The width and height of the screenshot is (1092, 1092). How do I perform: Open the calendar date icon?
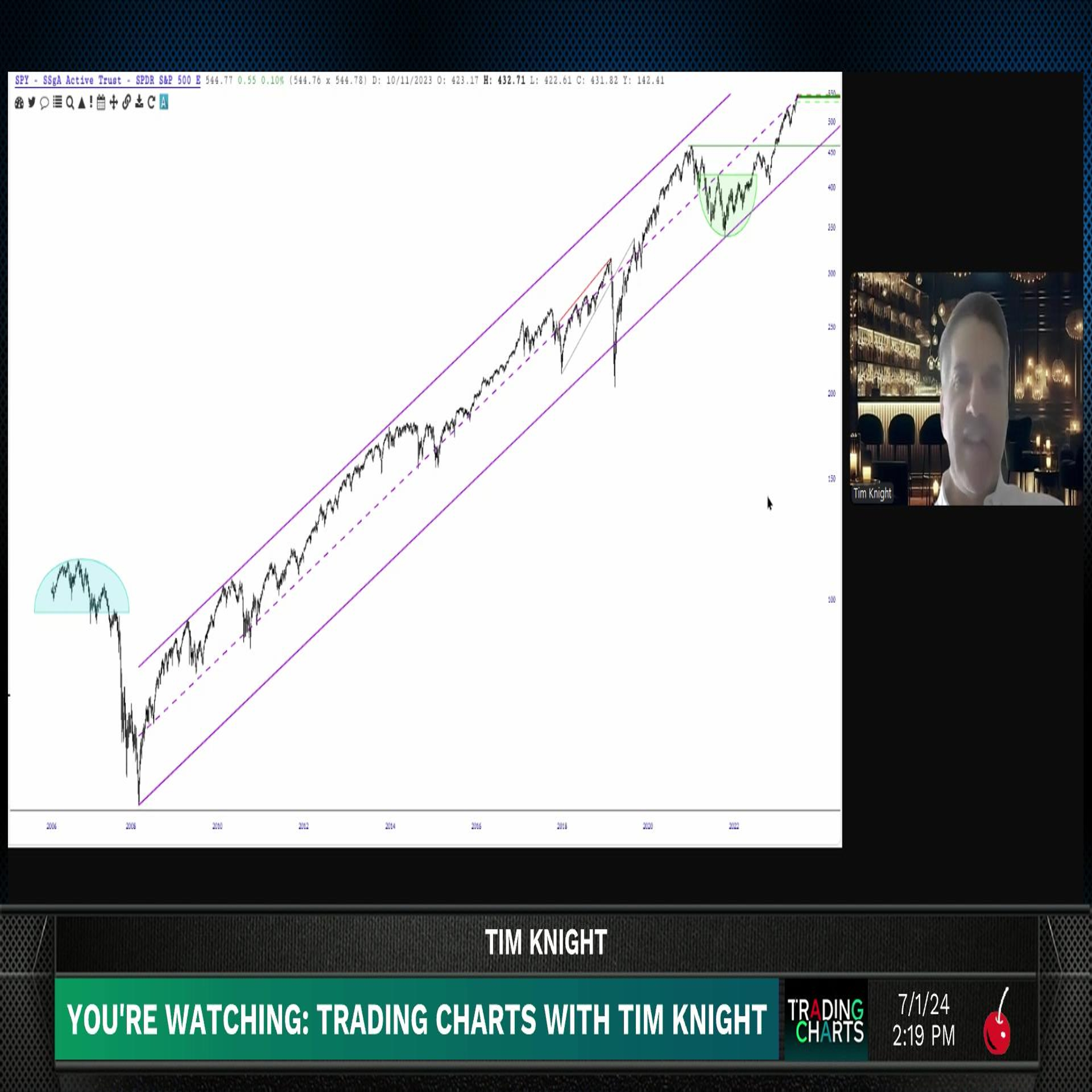coord(101,102)
